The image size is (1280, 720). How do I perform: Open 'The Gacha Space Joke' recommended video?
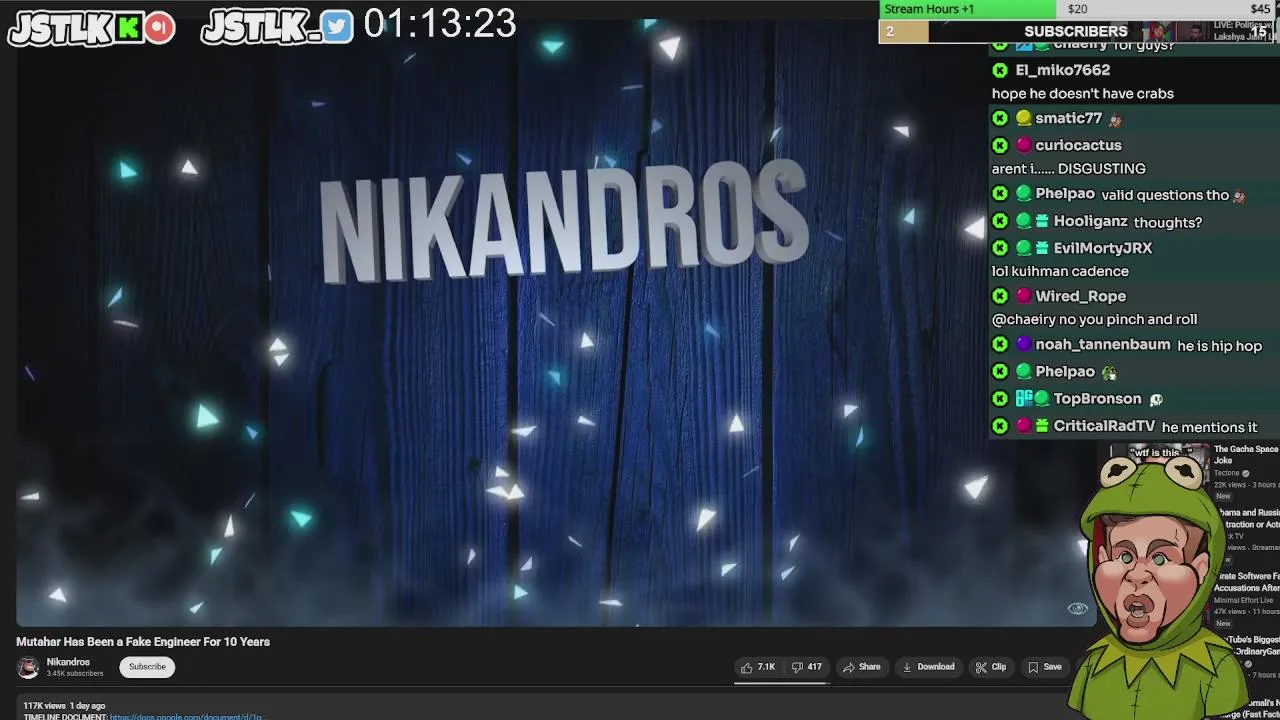[x=1245, y=455]
